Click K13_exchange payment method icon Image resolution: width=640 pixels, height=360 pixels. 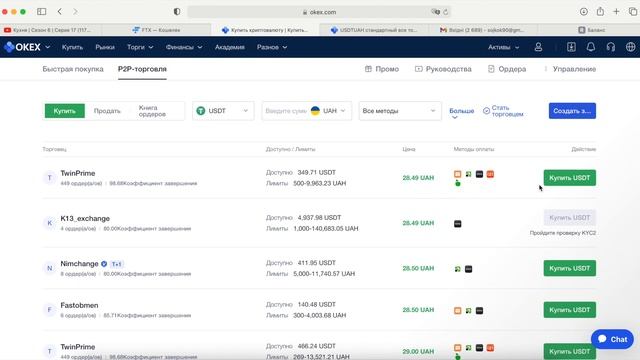coord(458,224)
